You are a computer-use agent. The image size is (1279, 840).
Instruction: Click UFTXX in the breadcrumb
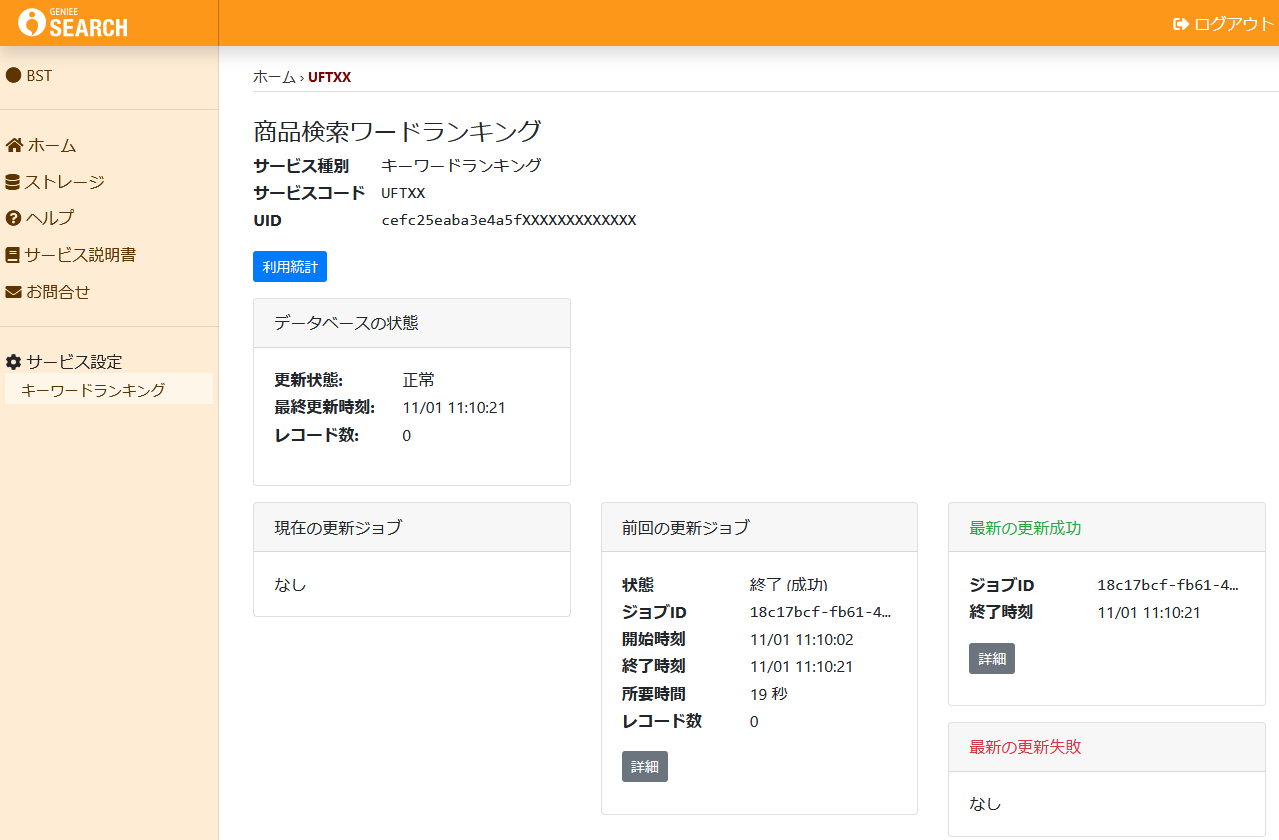point(329,77)
